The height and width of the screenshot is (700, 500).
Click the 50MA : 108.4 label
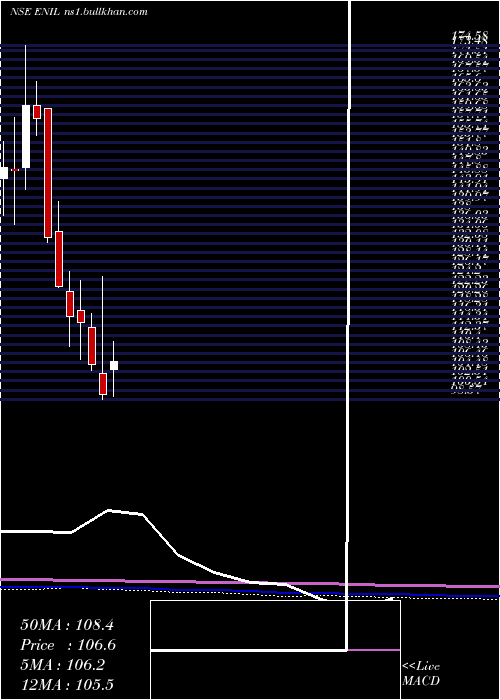pyautogui.click(x=68, y=625)
